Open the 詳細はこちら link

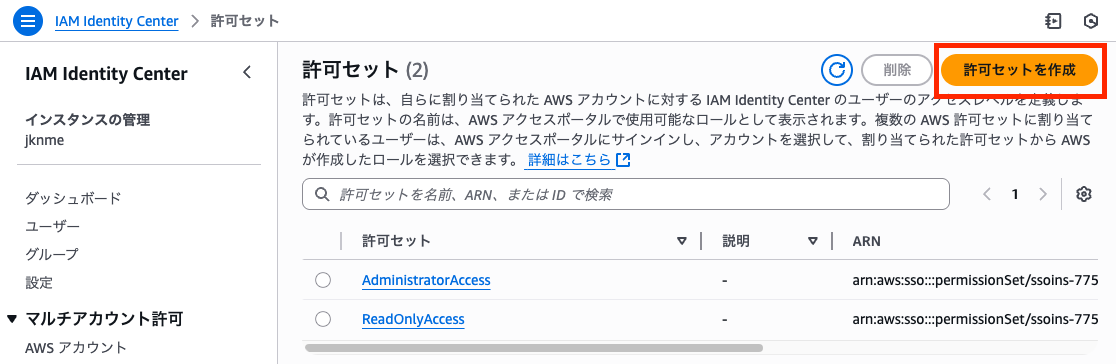tap(569, 160)
